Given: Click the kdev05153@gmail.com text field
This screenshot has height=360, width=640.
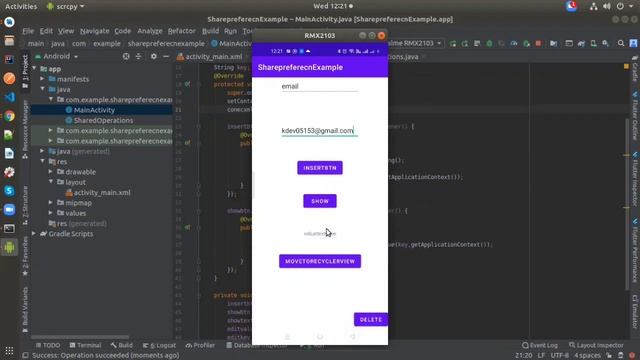Looking at the screenshot, I should pyautogui.click(x=320, y=131).
